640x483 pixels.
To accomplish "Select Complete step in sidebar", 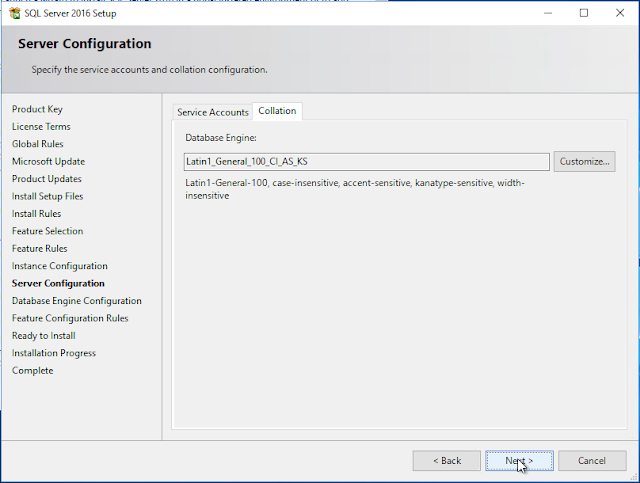I will coord(33,371).
